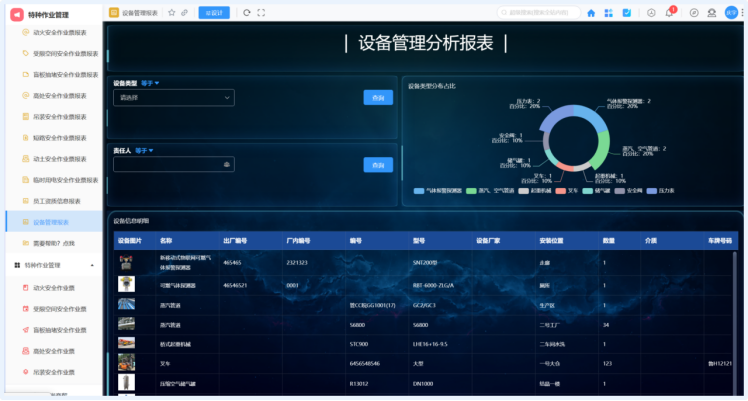Open the notification bell with red badge
748x401 pixels.
672,13
